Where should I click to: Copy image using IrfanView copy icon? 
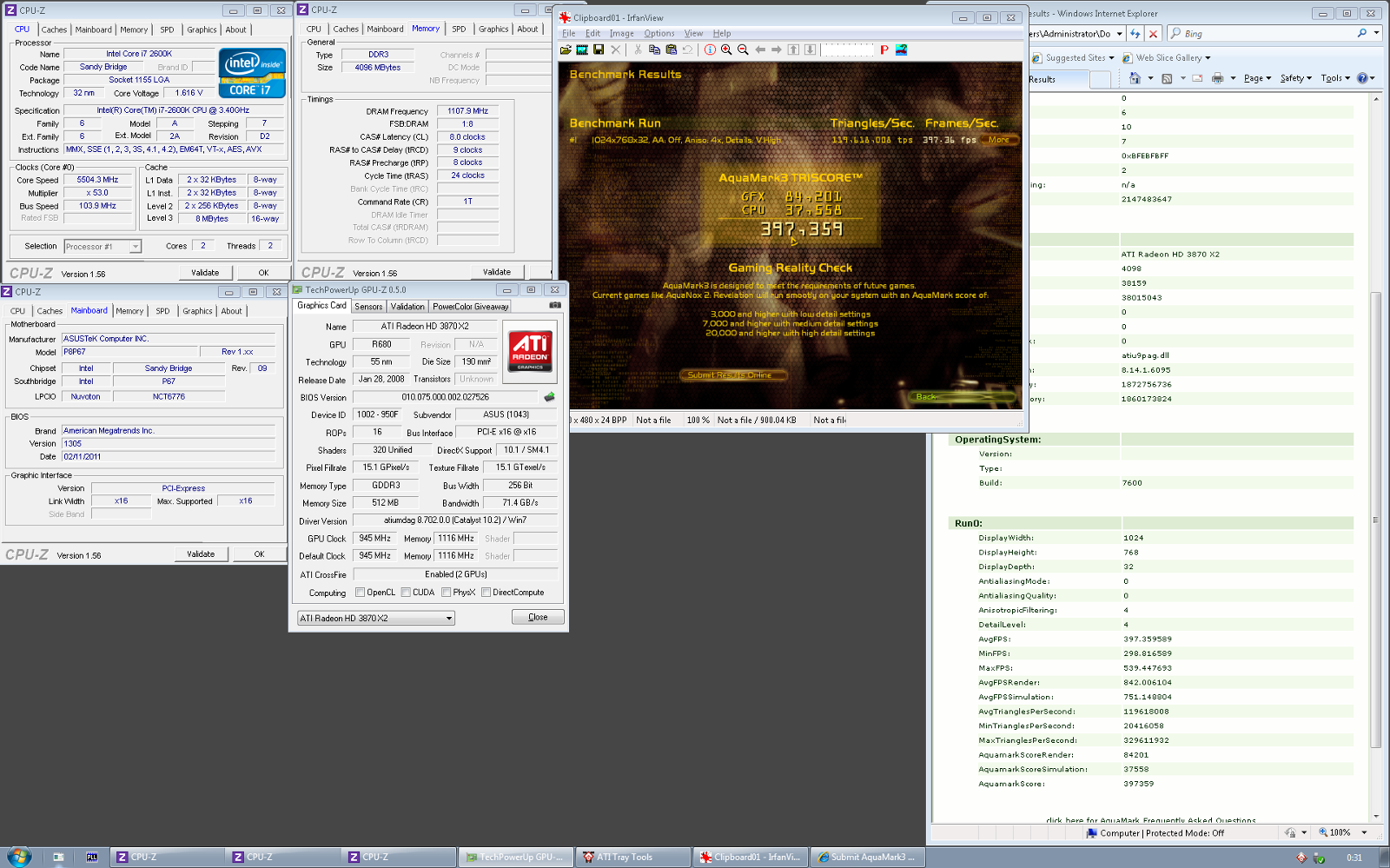pyautogui.click(x=654, y=50)
